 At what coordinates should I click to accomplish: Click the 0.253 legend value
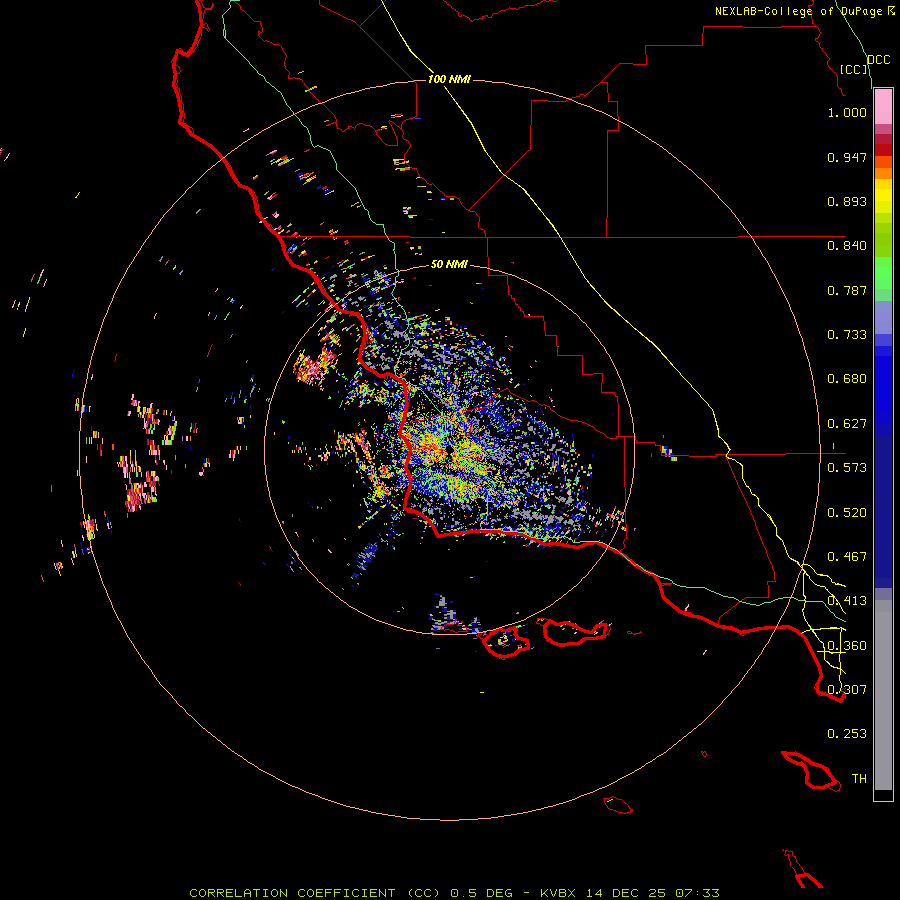pyautogui.click(x=847, y=734)
